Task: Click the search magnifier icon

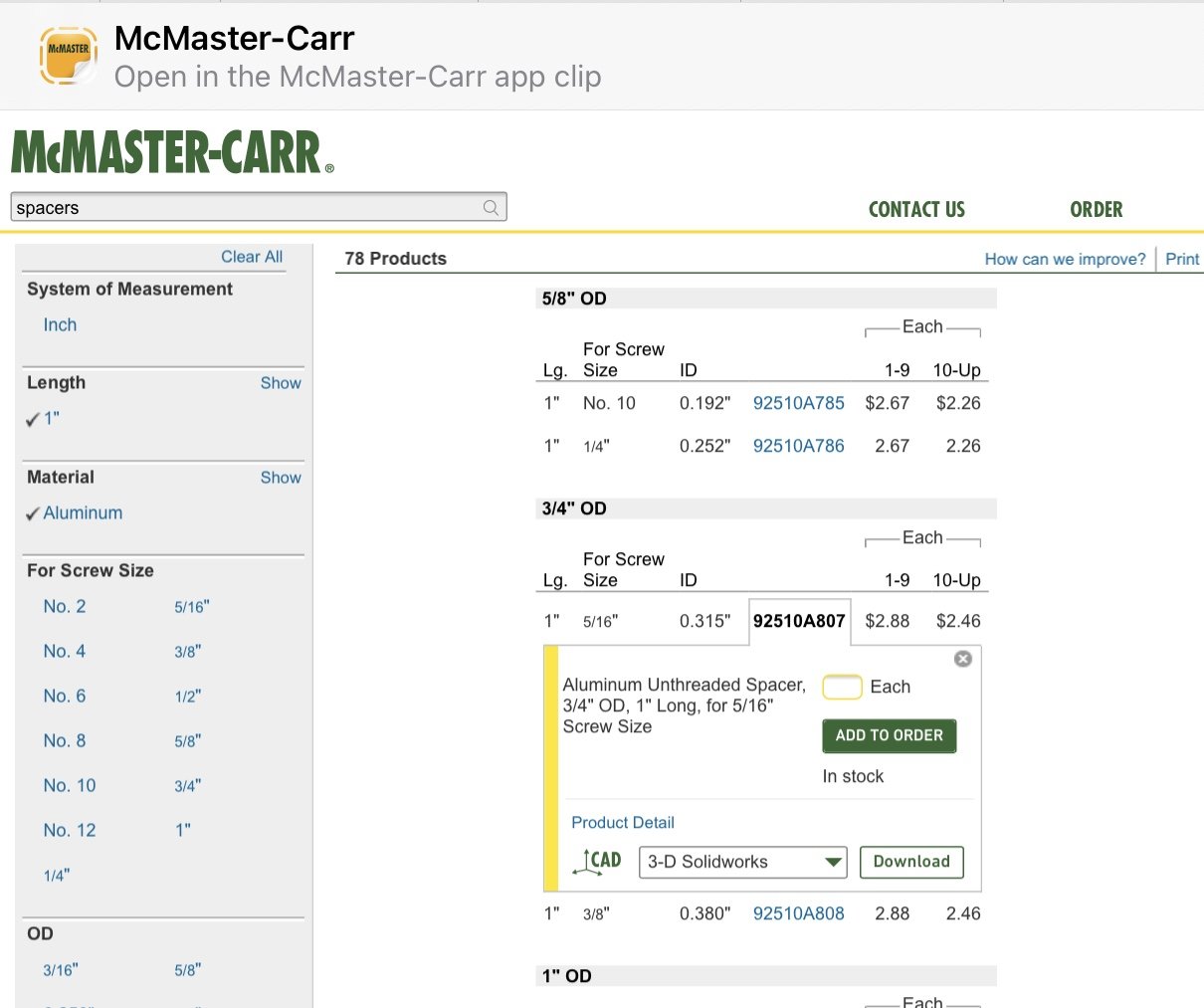Action: click(491, 207)
